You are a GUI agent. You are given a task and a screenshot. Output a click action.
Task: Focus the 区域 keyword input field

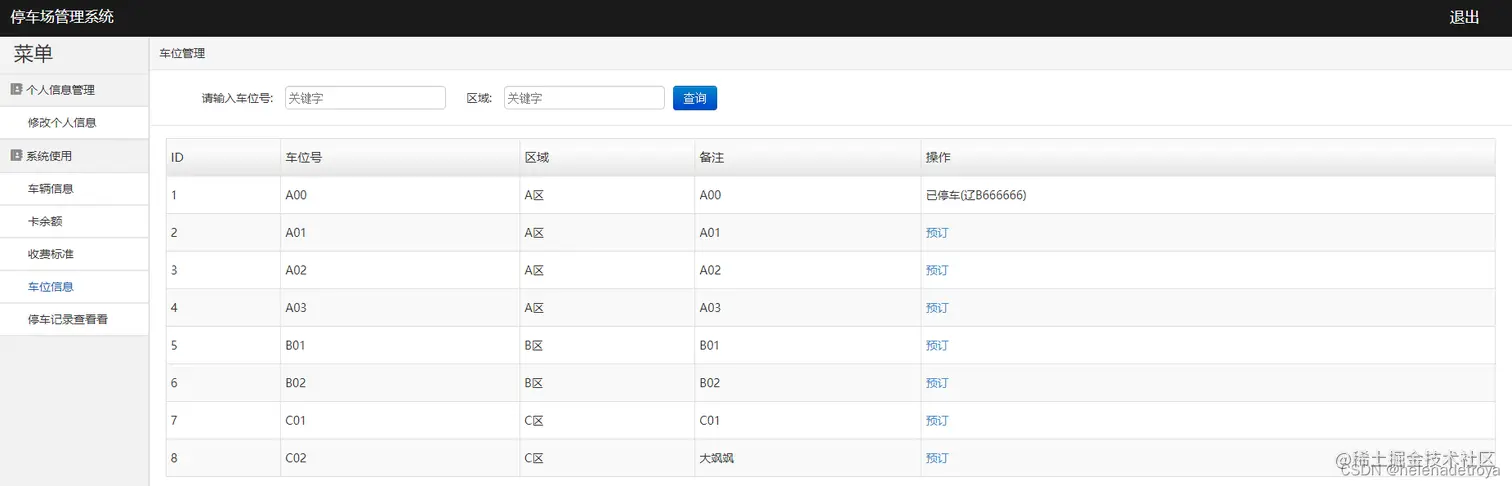click(x=584, y=98)
